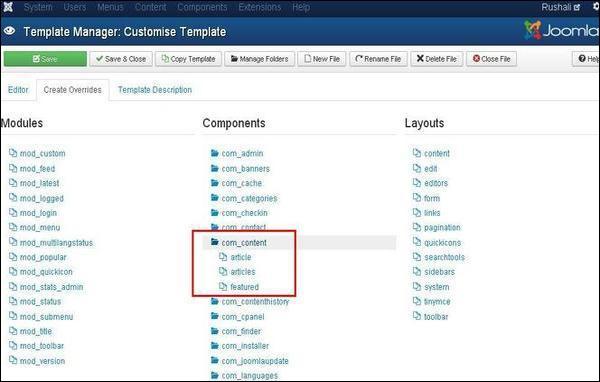Collapse the com_content folder
Viewport: 600px width, 382px height.
click(244, 242)
